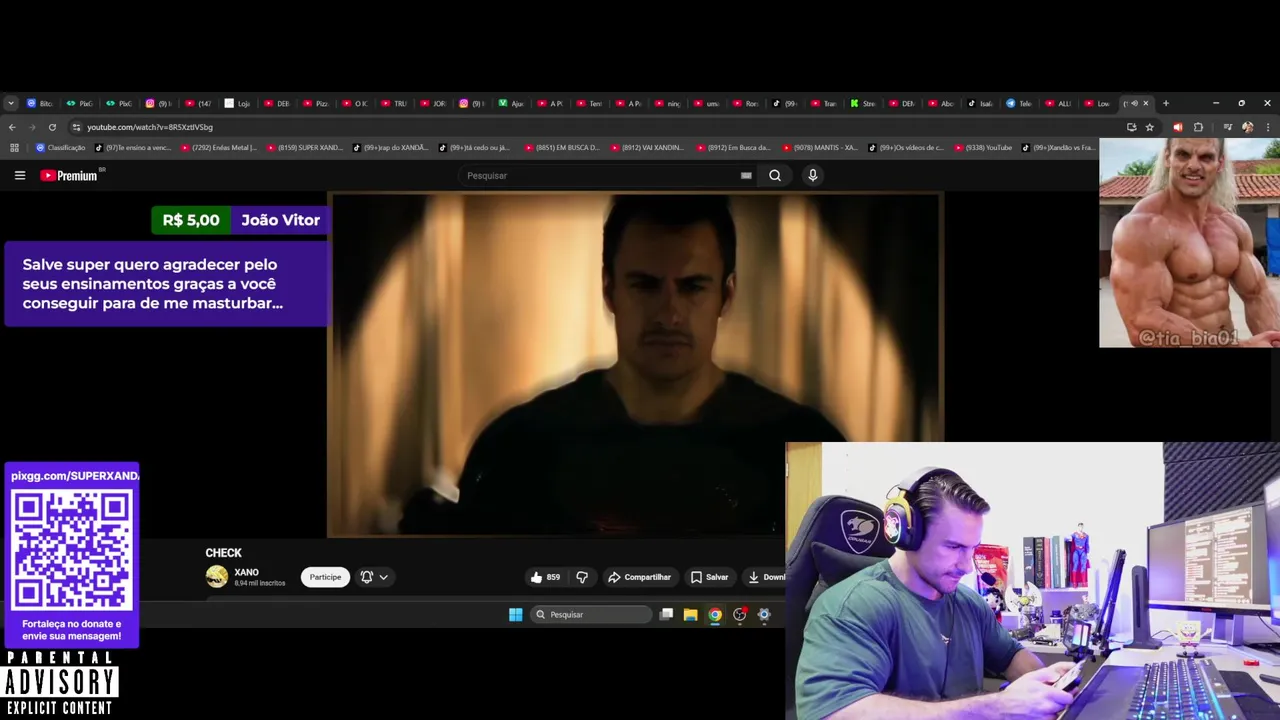Click the search magnifier button
This screenshot has height=720, width=1280.
[x=775, y=175]
